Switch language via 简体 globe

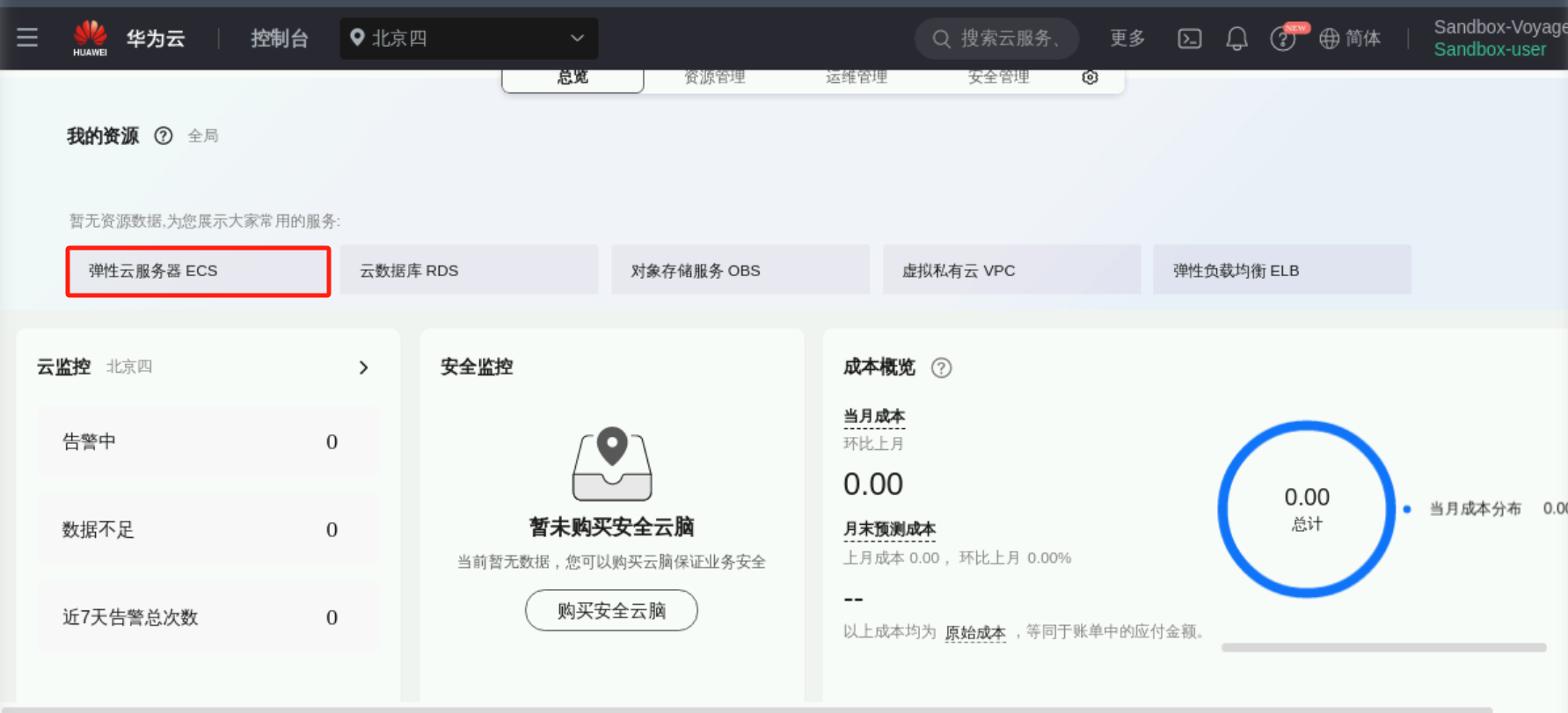point(1350,39)
